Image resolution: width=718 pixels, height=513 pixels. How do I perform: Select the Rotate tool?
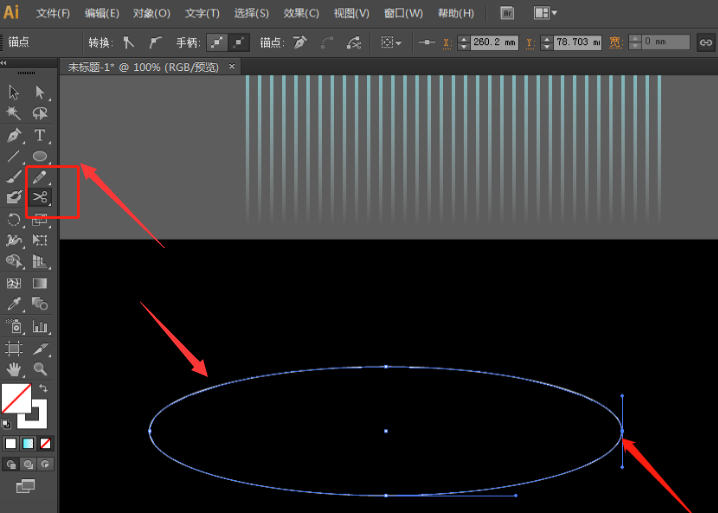(14, 220)
